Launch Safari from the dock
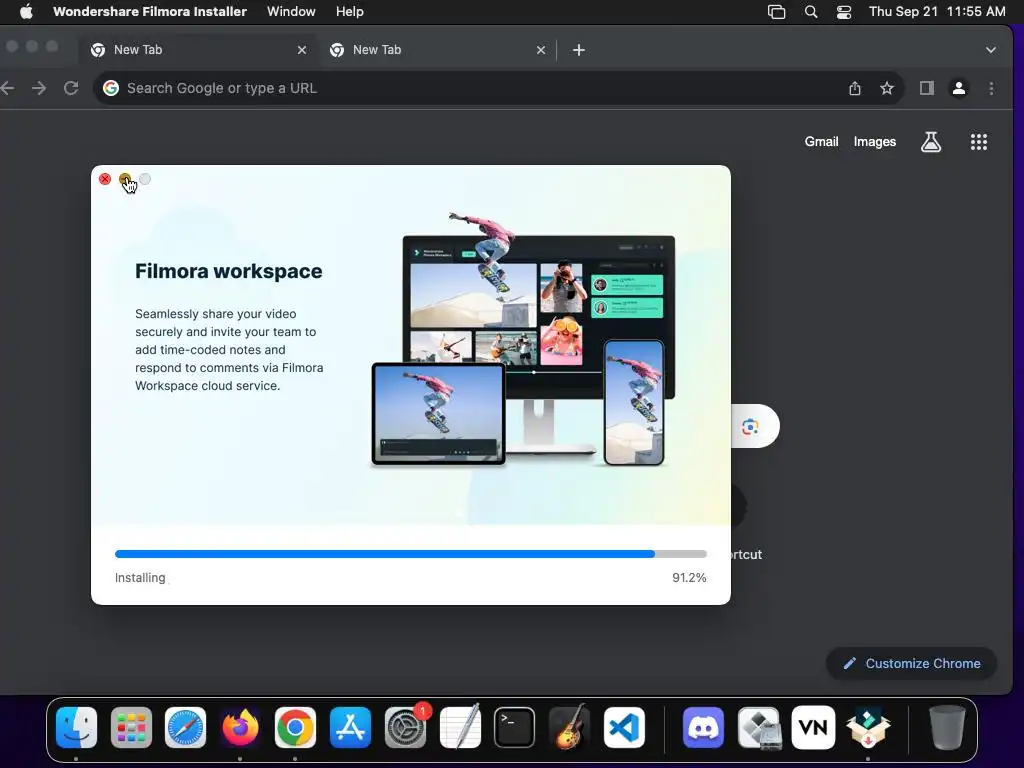 185,728
